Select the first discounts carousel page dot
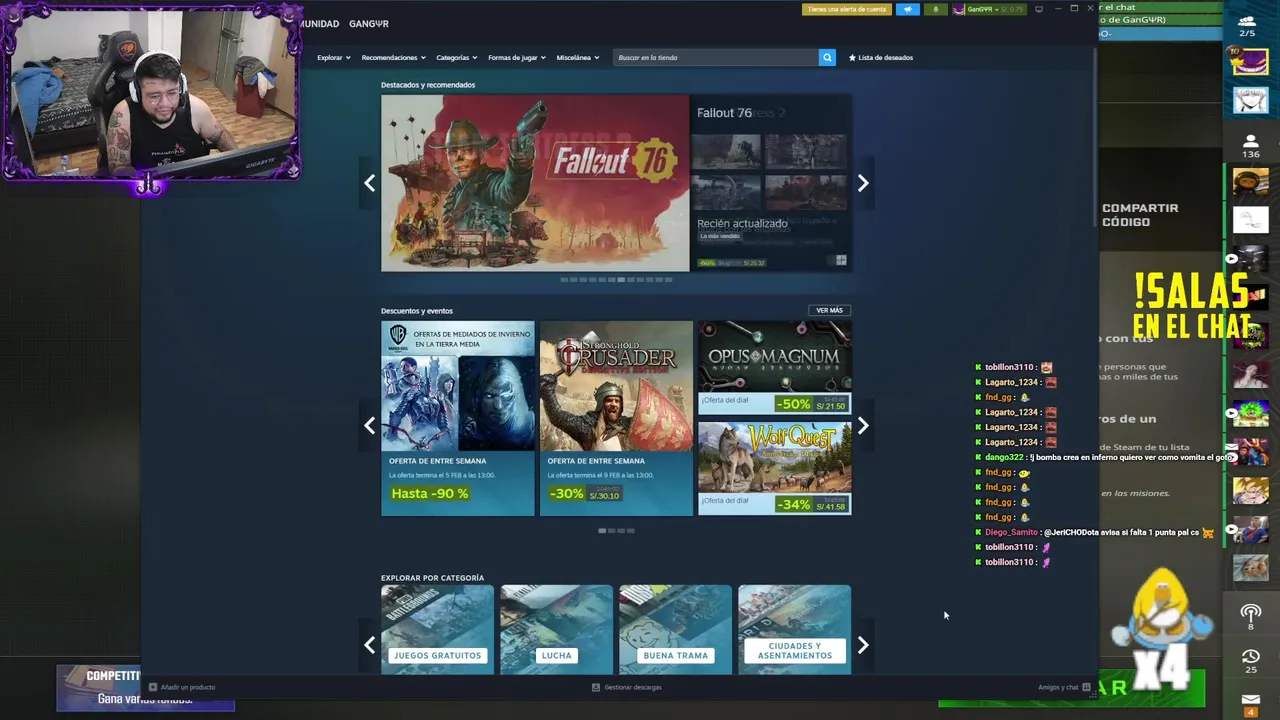Image resolution: width=1280 pixels, height=720 pixels. click(602, 531)
